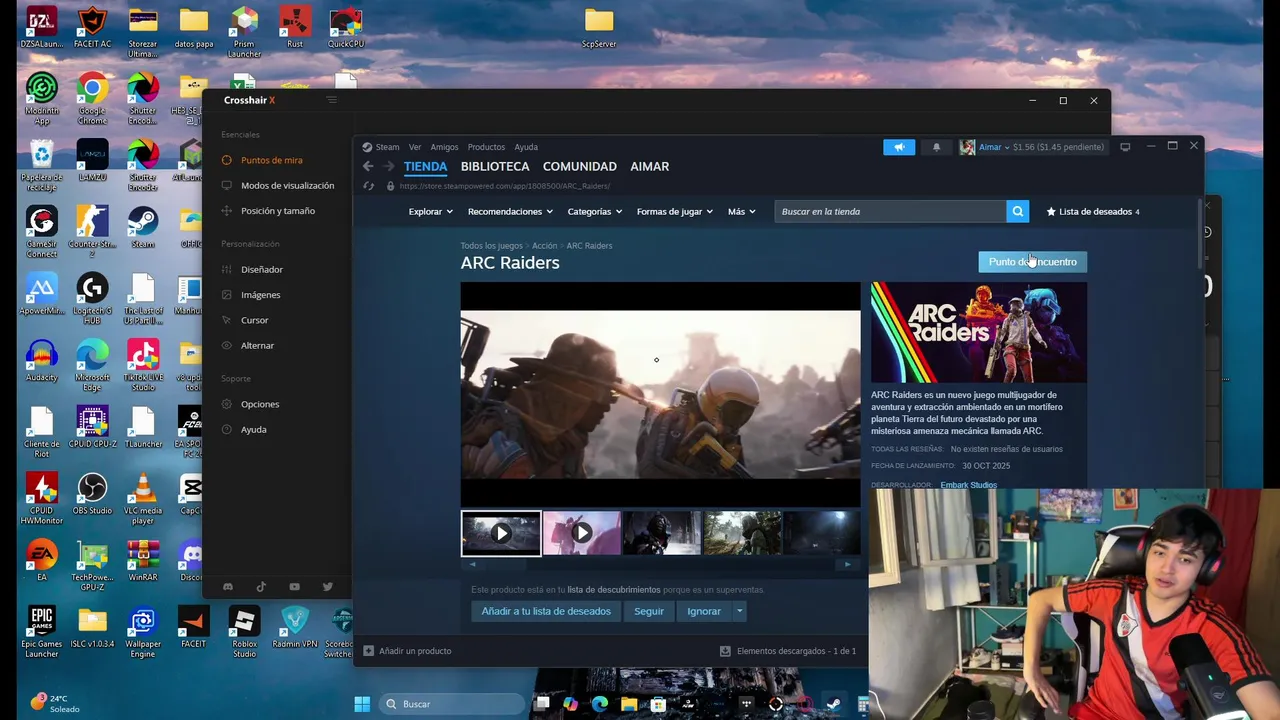The width and height of the screenshot is (1280, 720).
Task: Click the Seguir button
Action: tap(649, 611)
